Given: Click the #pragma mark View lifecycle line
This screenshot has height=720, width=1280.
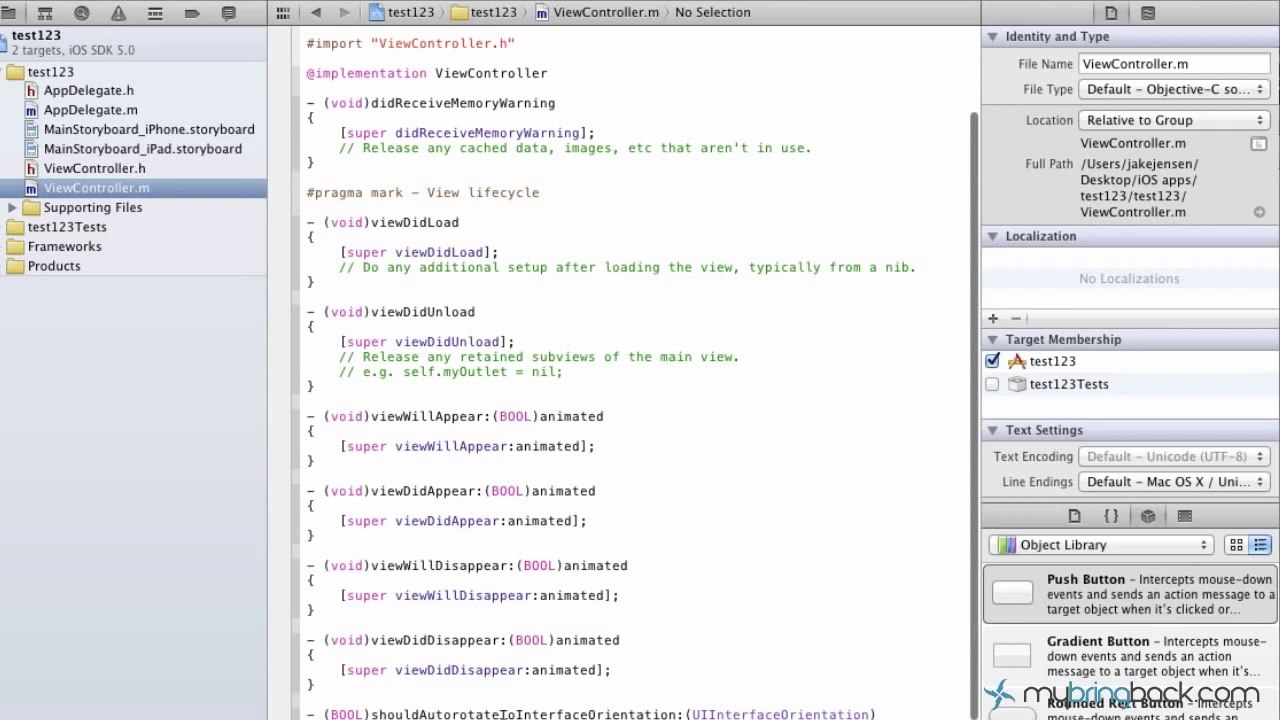Looking at the screenshot, I should [x=423, y=193].
